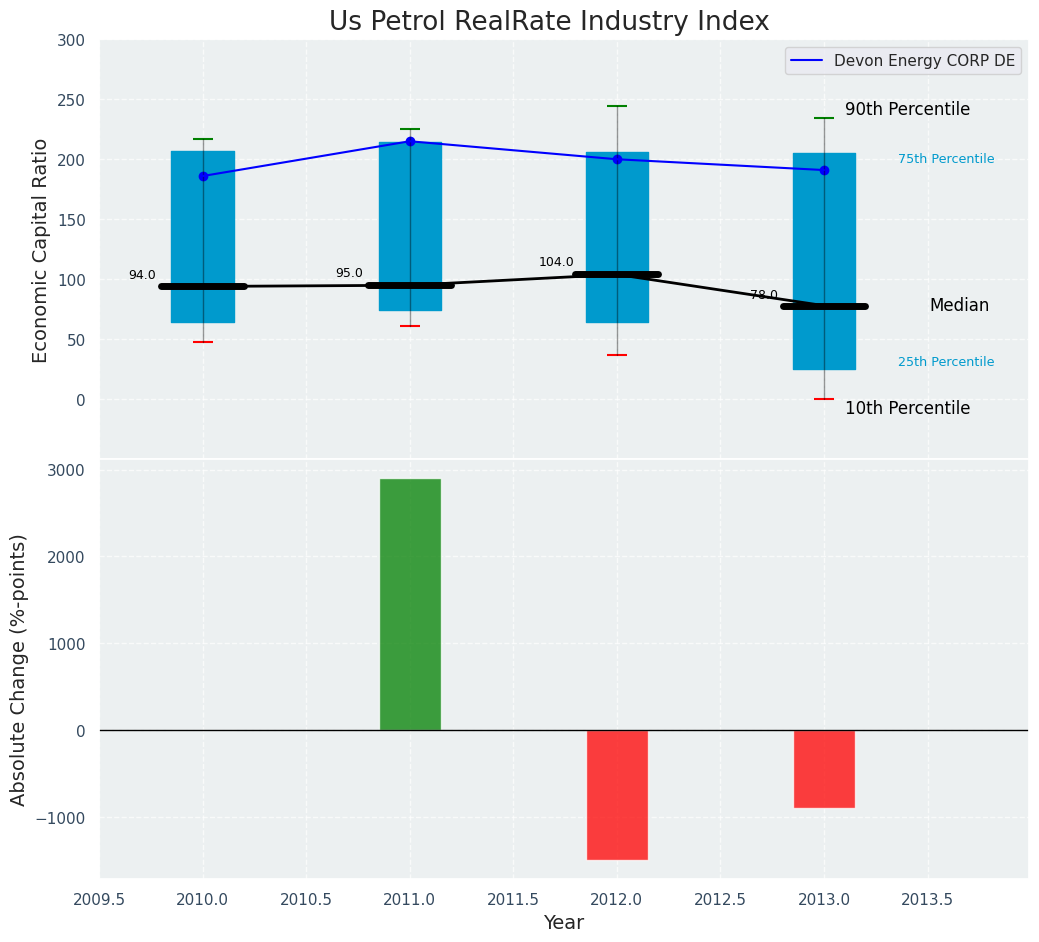Click the red absolute change bar for 2012
This screenshot has width=1039, height=942.
point(617,794)
